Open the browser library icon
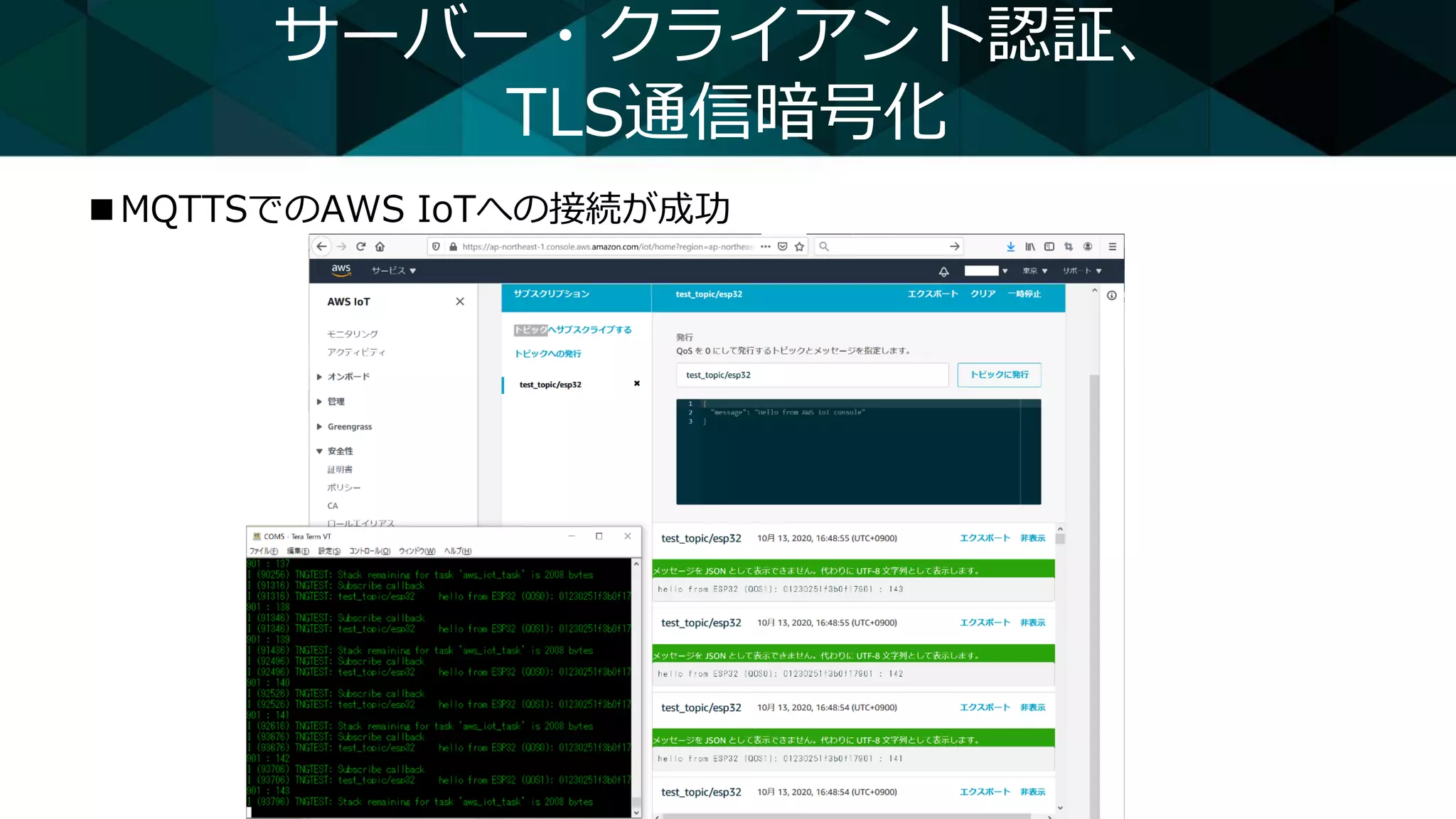This screenshot has width=1456, height=819. click(1030, 247)
